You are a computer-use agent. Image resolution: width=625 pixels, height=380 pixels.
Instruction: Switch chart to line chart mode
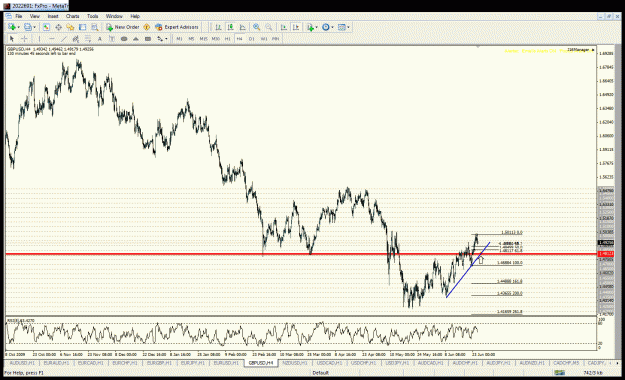point(242,27)
